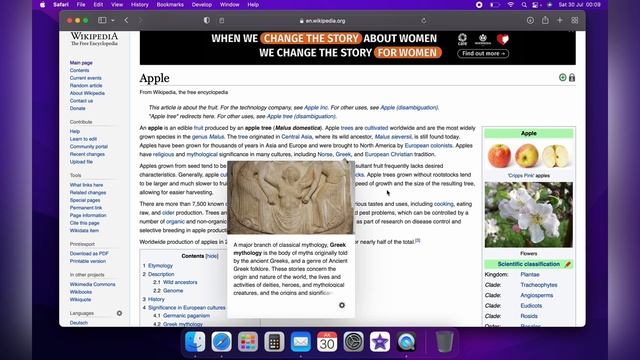Open the Wikimedia Commons link
The image size is (640, 360).
[x=92, y=284]
